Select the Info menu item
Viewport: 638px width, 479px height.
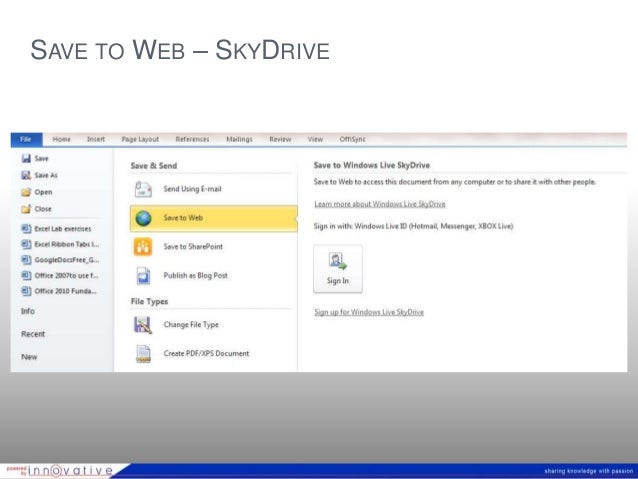(x=28, y=311)
